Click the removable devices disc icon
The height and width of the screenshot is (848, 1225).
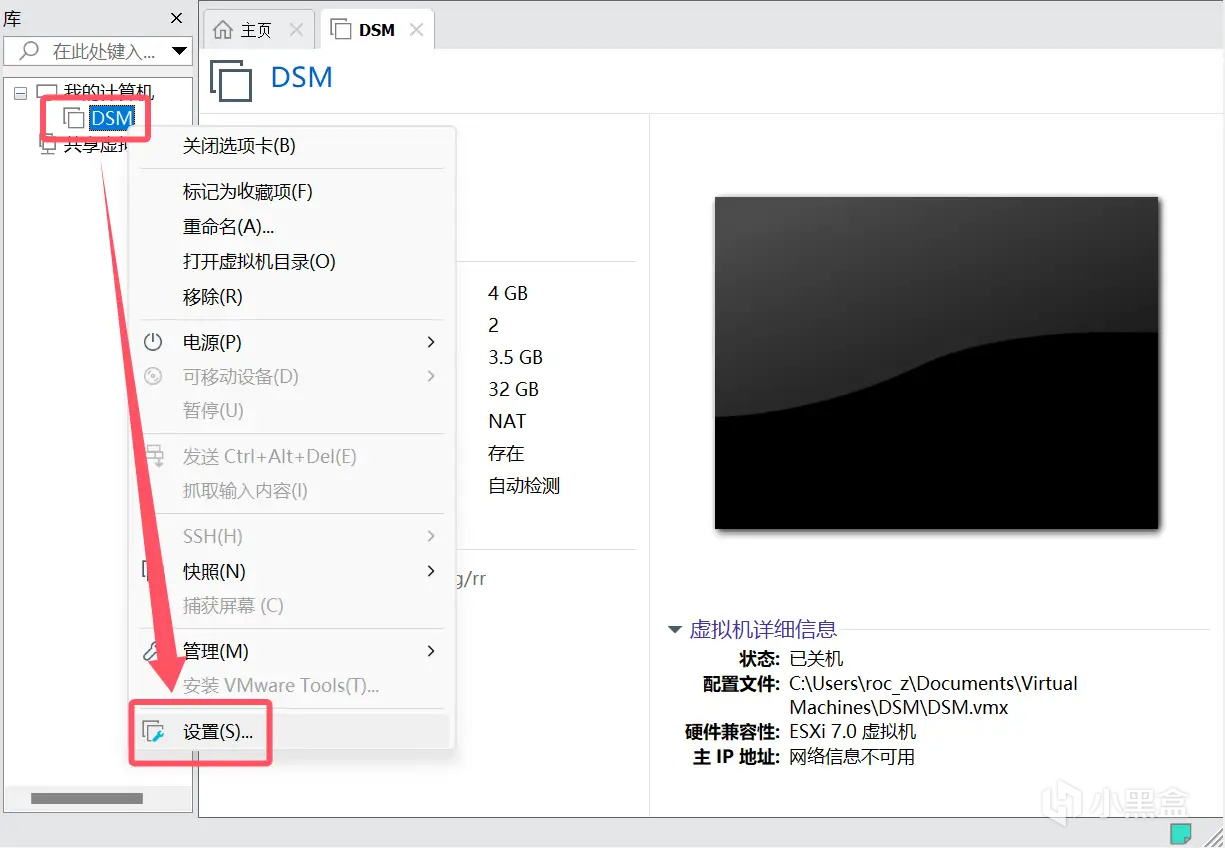coord(153,376)
